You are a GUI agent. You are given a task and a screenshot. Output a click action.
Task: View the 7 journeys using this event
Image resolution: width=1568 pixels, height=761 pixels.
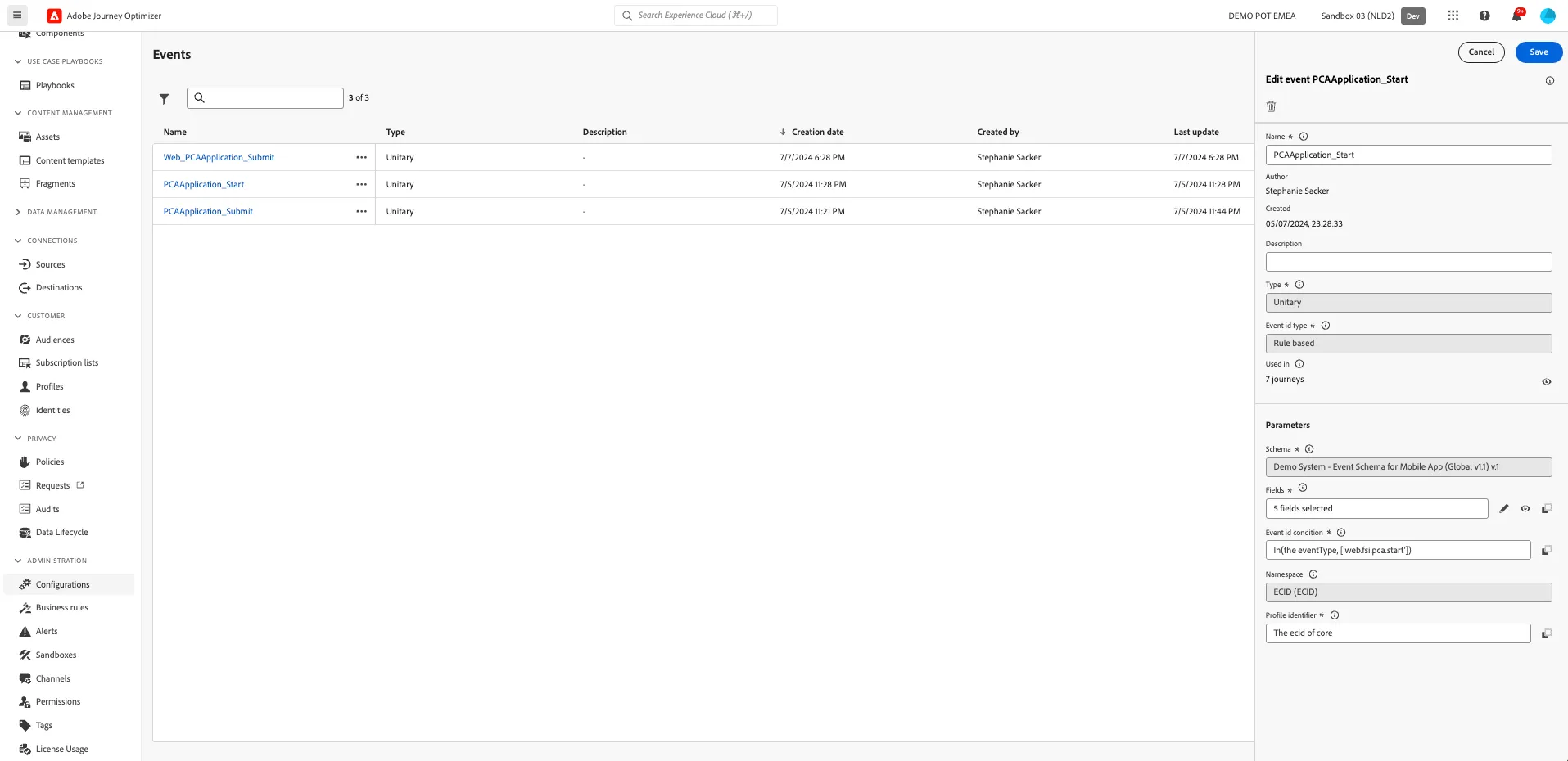1546,382
